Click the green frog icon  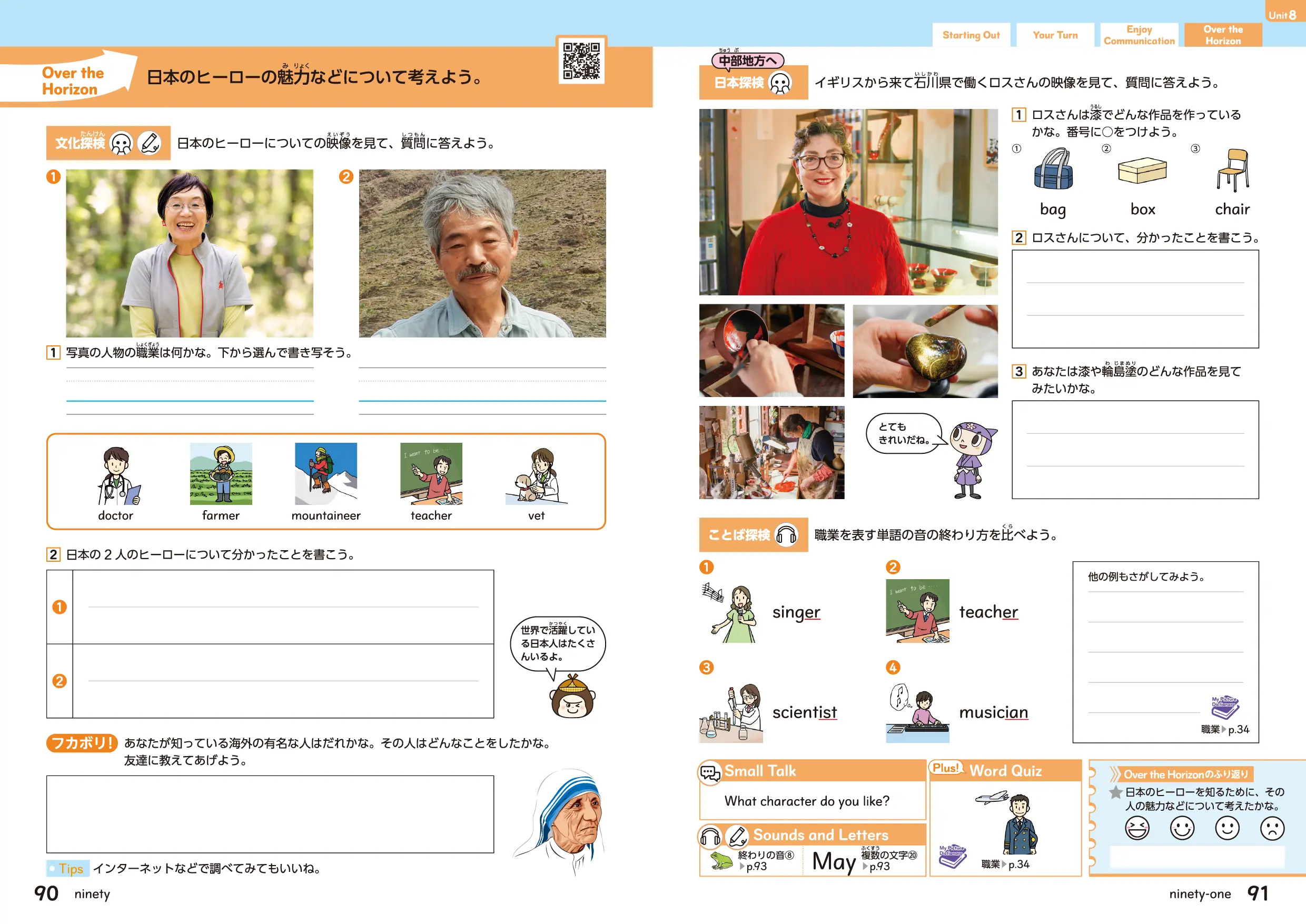click(721, 861)
